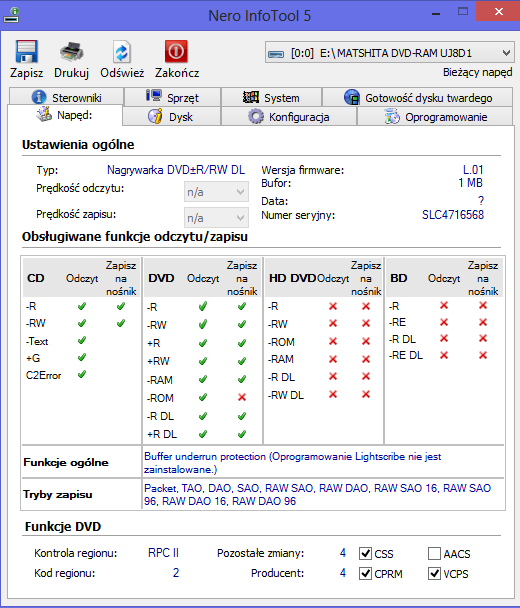Click the BD -R read cross

point(444,306)
